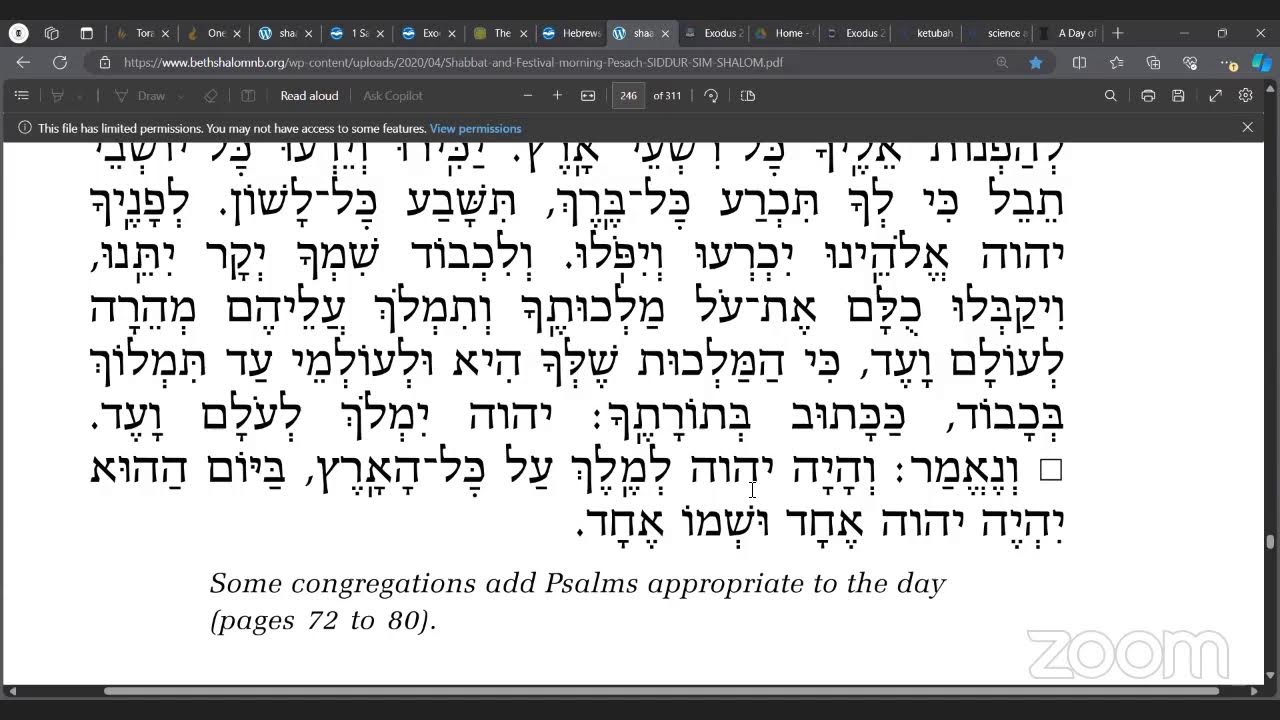
Task: Zoom out with the minus button
Action: pos(528,96)
